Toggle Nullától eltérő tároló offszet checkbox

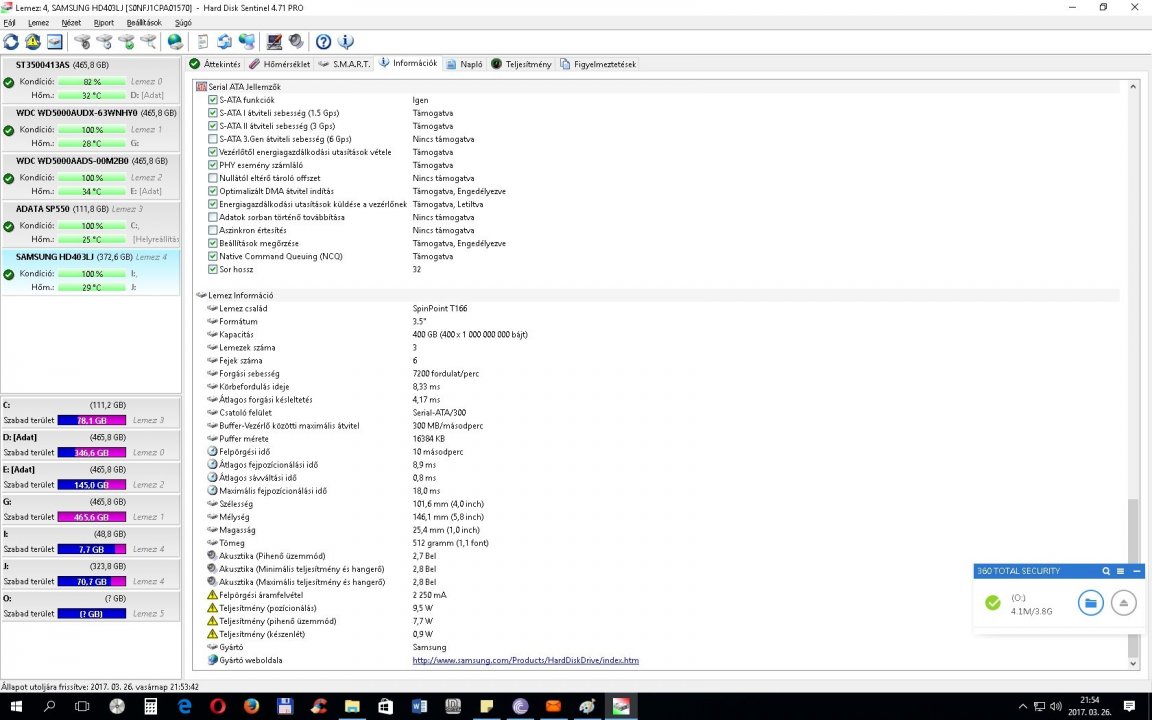point(212,178)
